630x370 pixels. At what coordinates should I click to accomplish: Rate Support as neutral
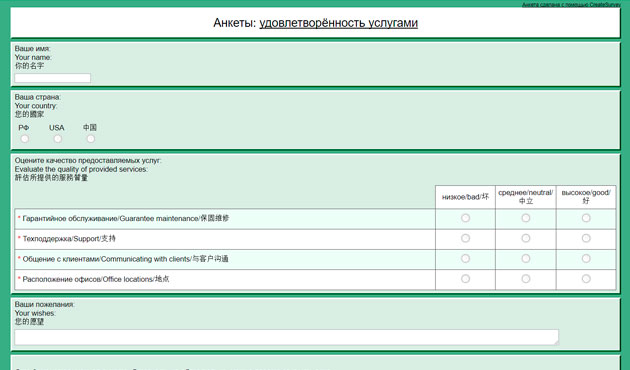[x=526, y=238]
